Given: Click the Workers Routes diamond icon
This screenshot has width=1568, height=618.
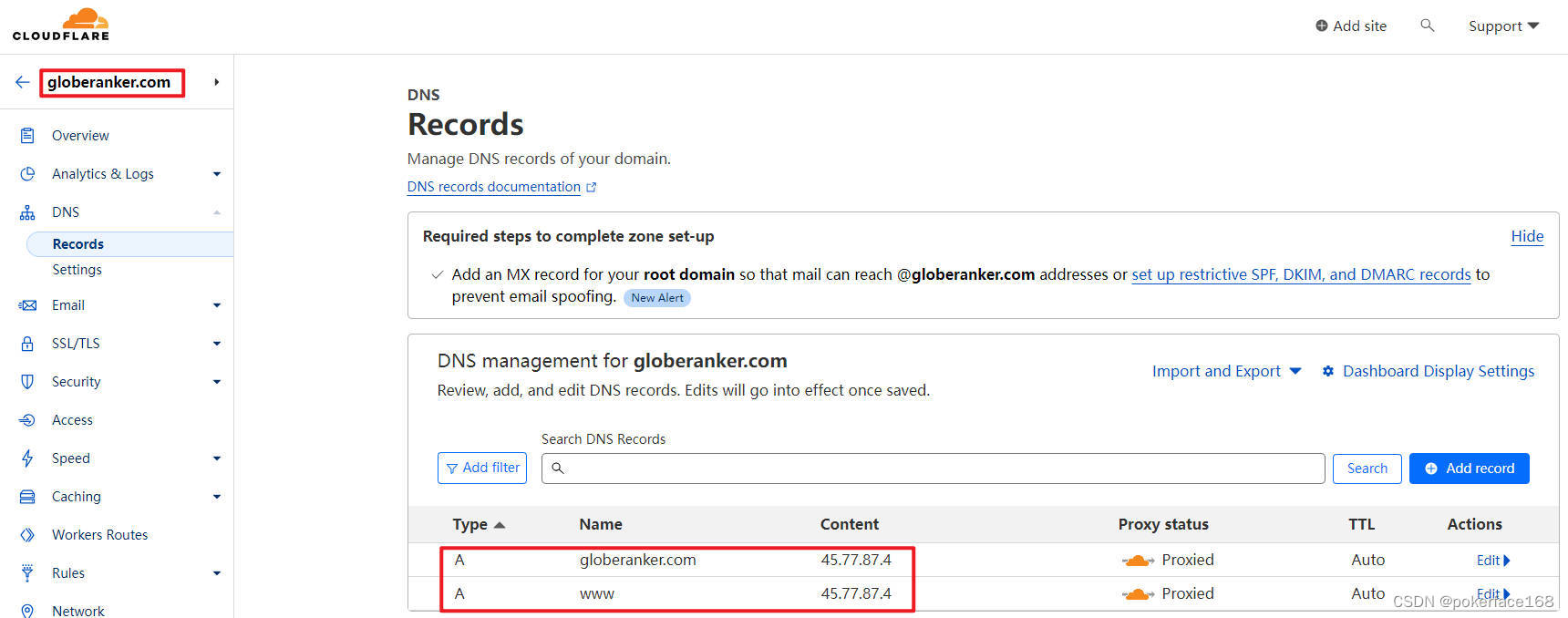Looking at the screenshot, I should click(x=27, y=535).
